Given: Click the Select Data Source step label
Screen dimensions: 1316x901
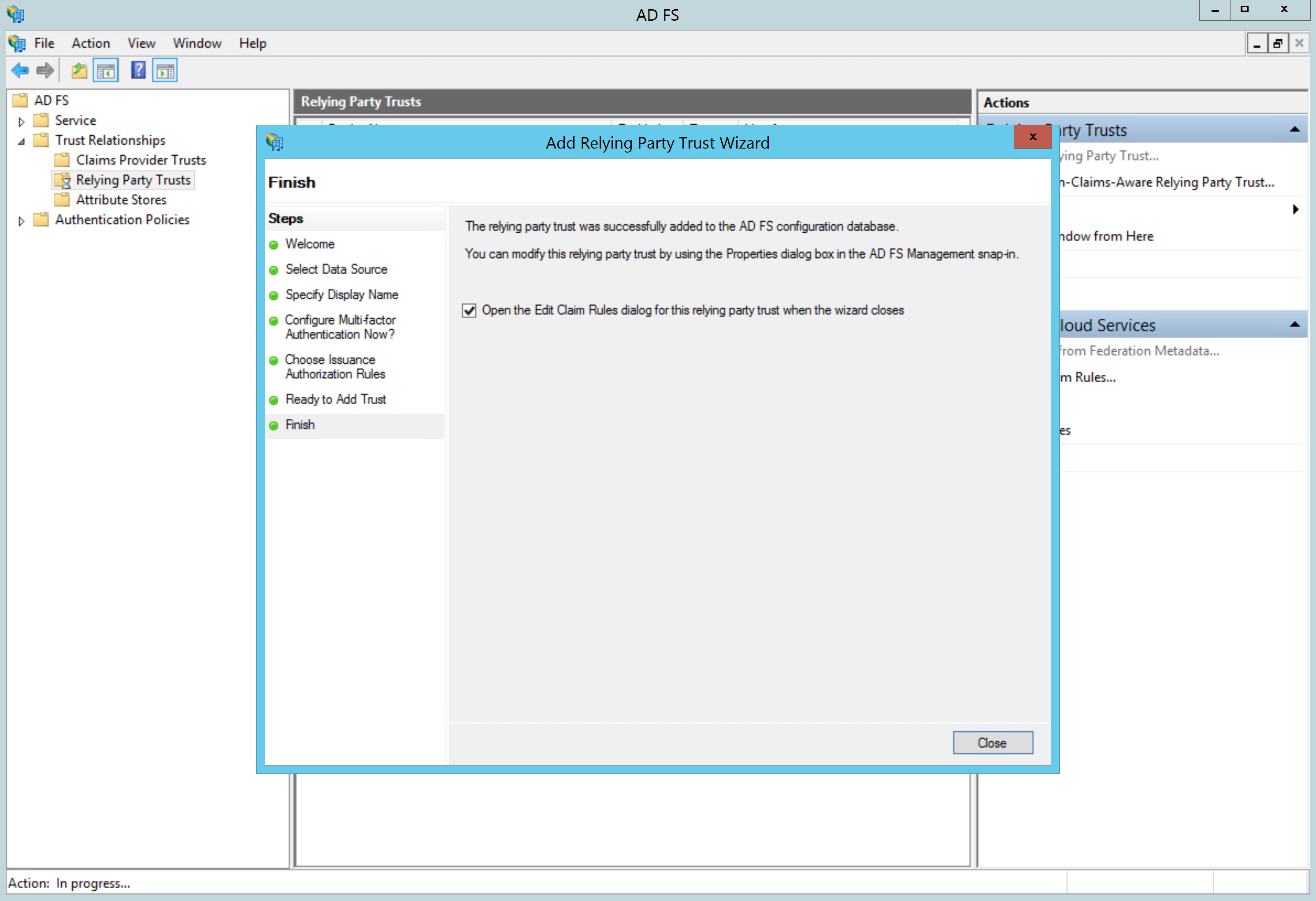Looking at the screenshot, I should point(336,269).
